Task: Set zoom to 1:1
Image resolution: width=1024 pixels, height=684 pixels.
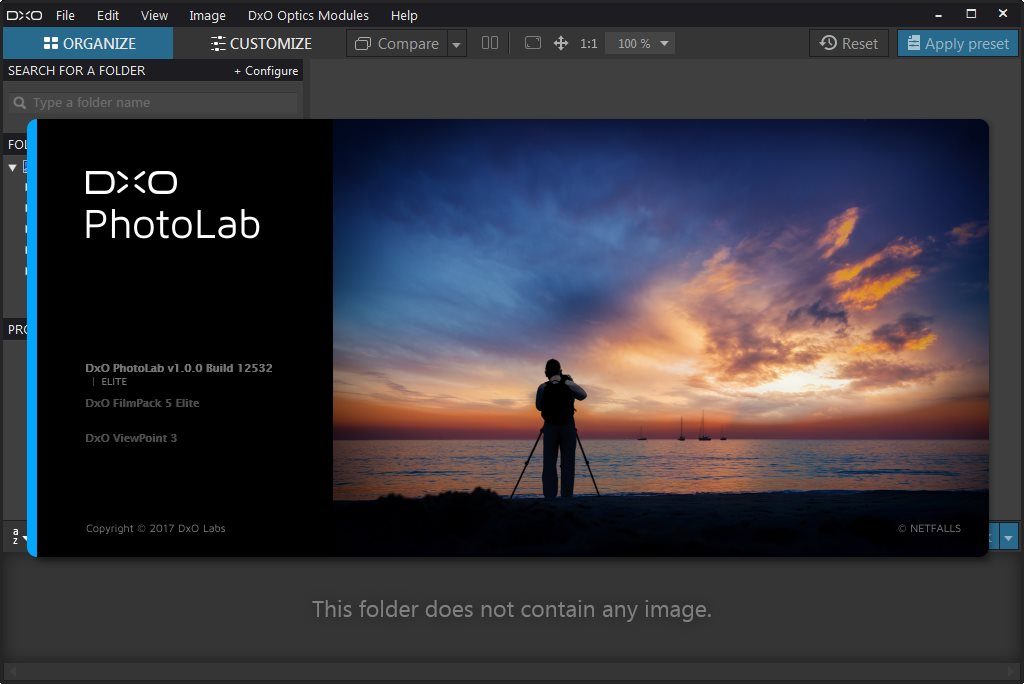Action: tap(588, 44)
